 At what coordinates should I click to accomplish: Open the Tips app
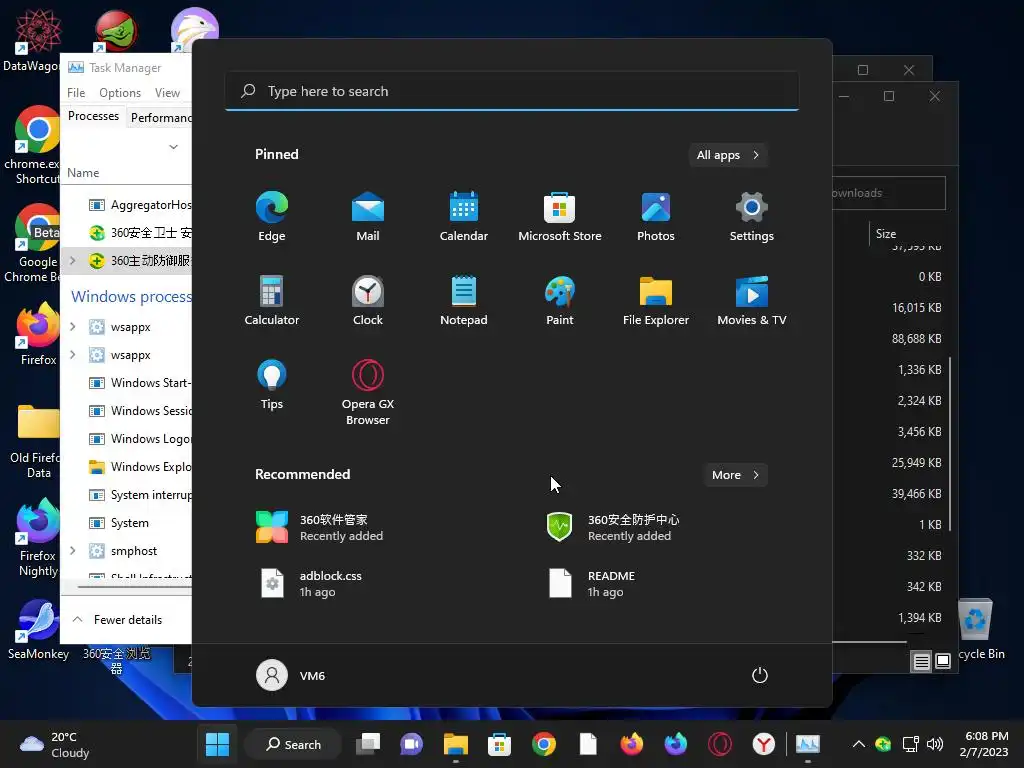tap(272, 385)
